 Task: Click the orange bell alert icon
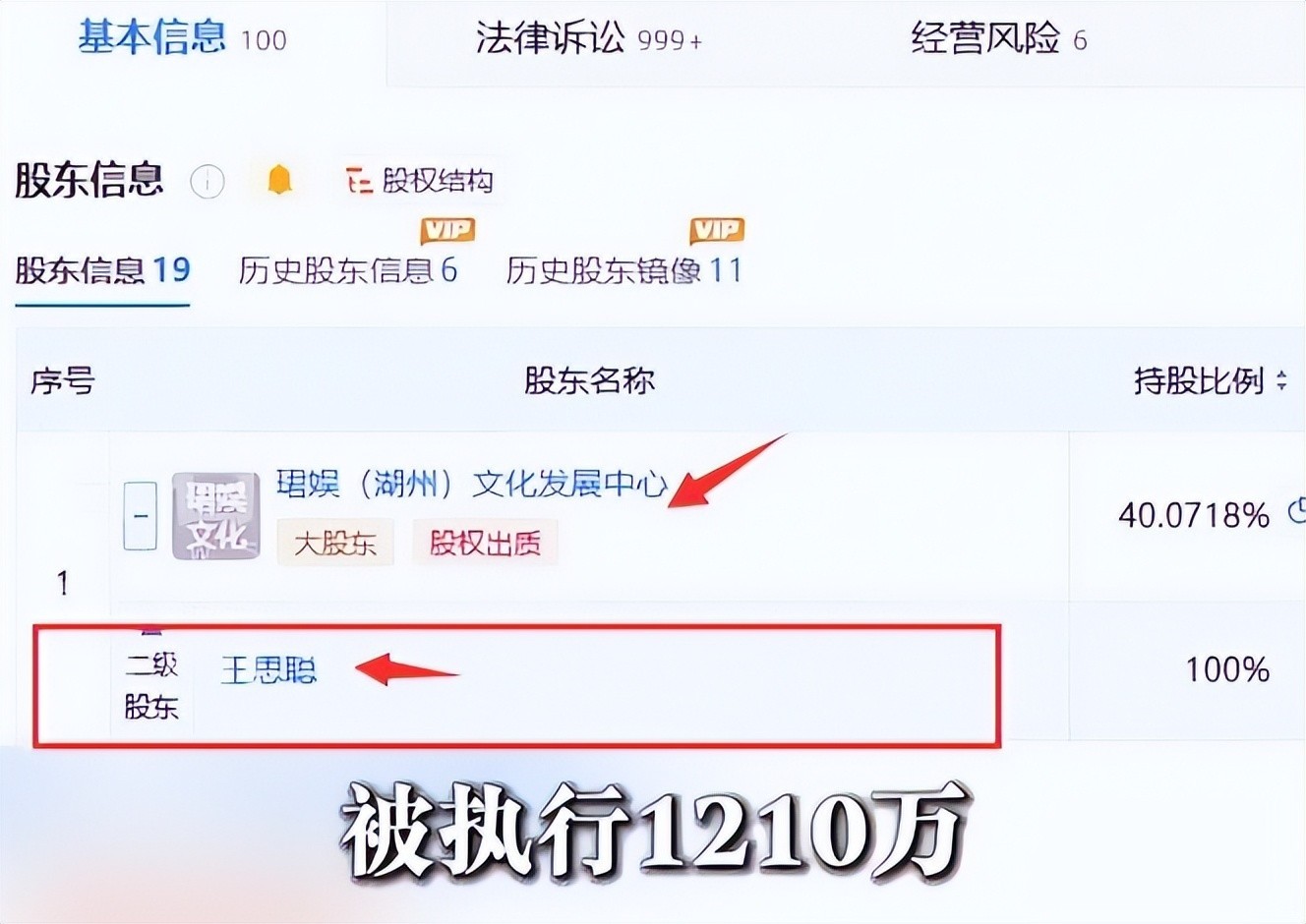pyautogui.click(x=279, y=180)
